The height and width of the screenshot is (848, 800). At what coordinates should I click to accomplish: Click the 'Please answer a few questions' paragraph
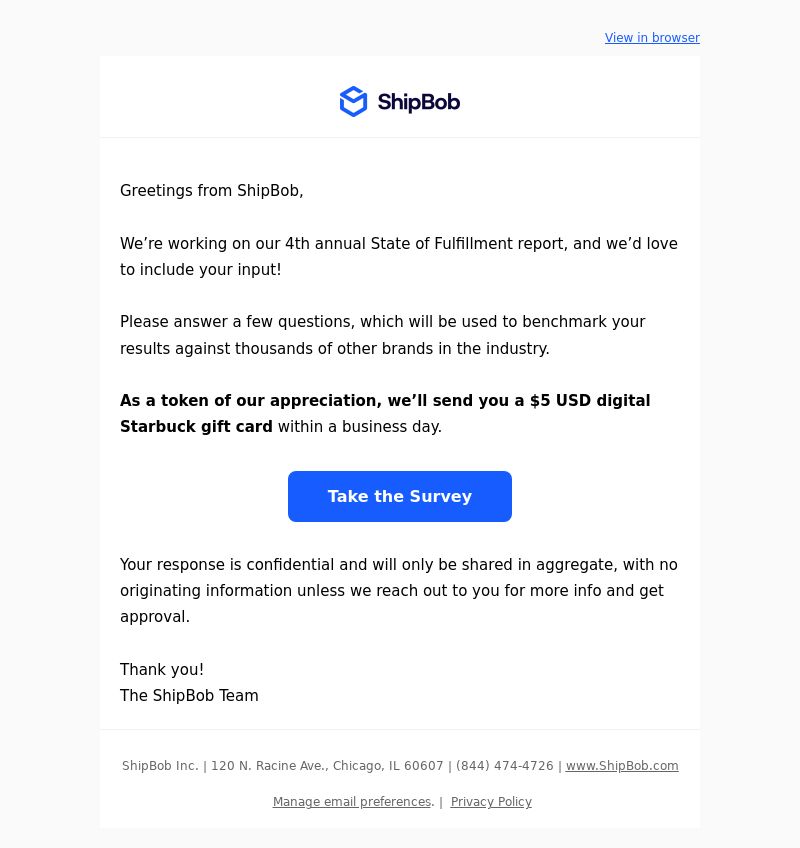coord(382,335)
